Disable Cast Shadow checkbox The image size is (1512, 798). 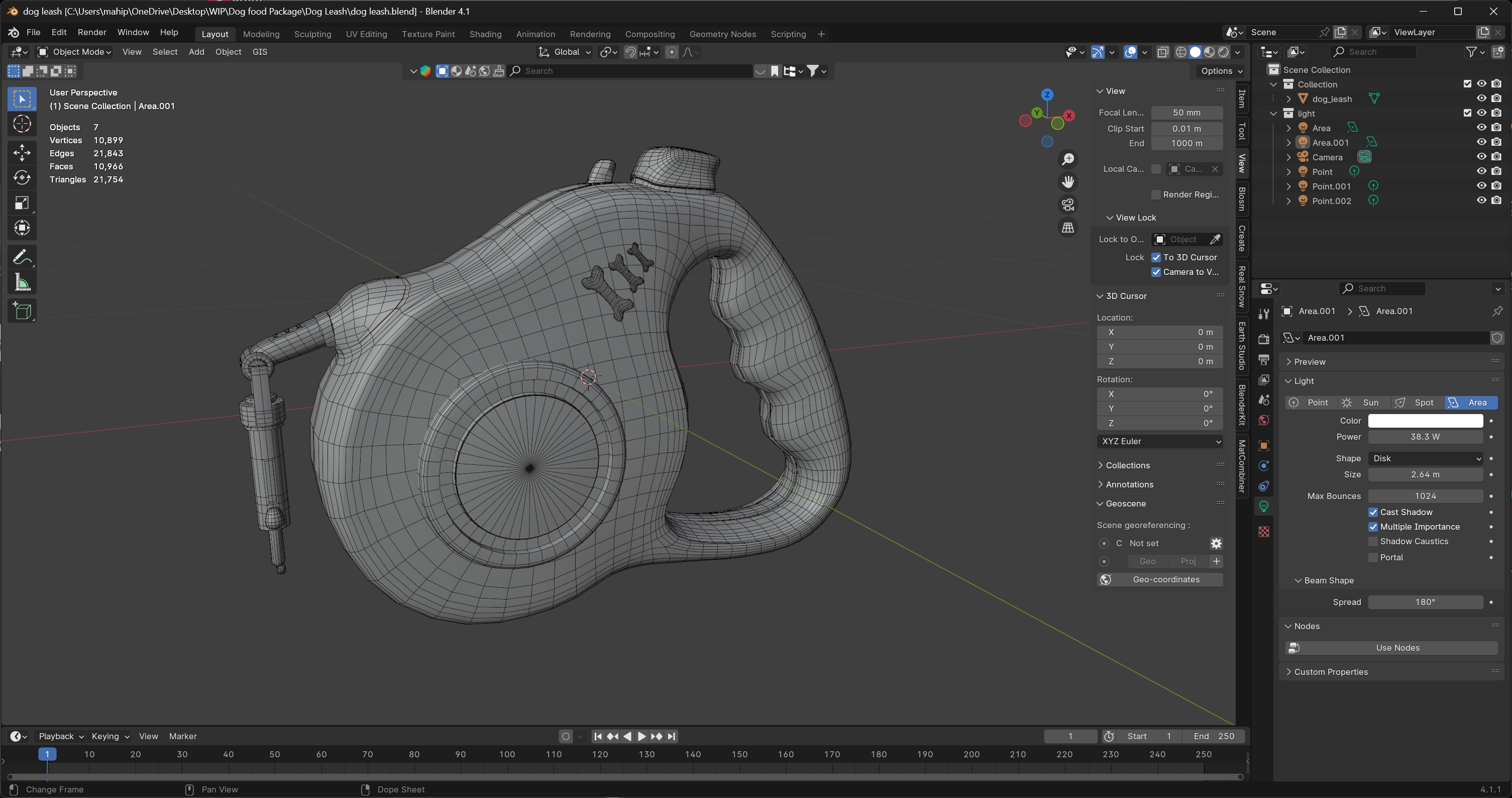[x=1373, y=512]
